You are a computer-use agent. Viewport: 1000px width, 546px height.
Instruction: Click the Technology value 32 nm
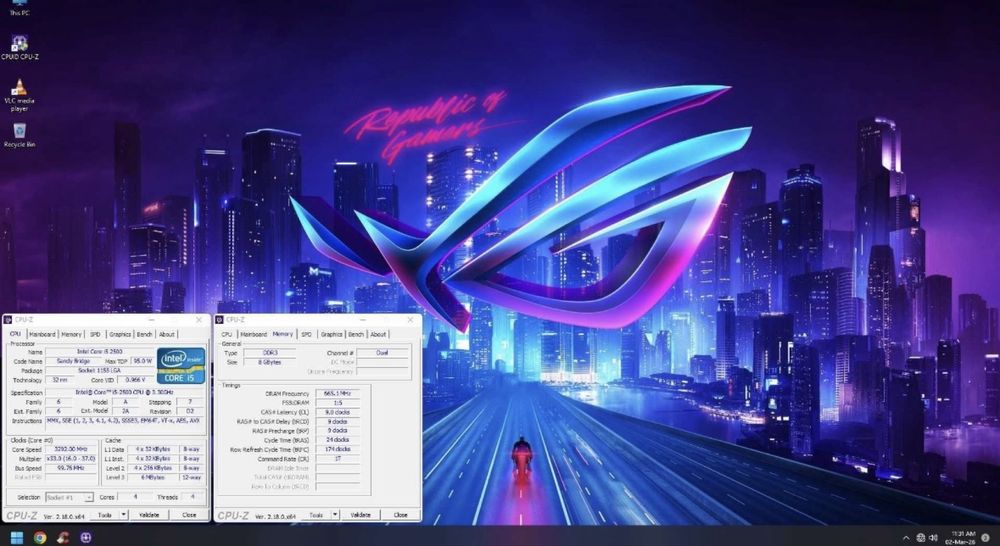pyautogui.click(x=59, y=380)
